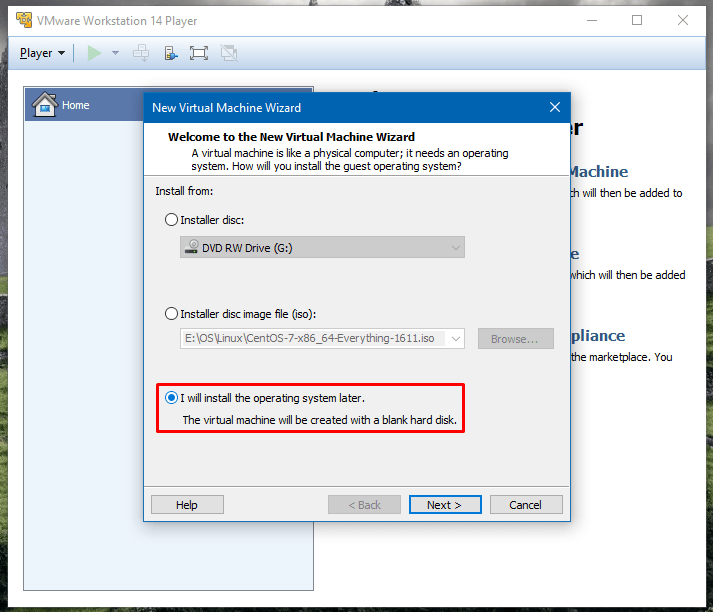Click the Next > button
This screenshot has height=612, width=713.
pos(445,505)
